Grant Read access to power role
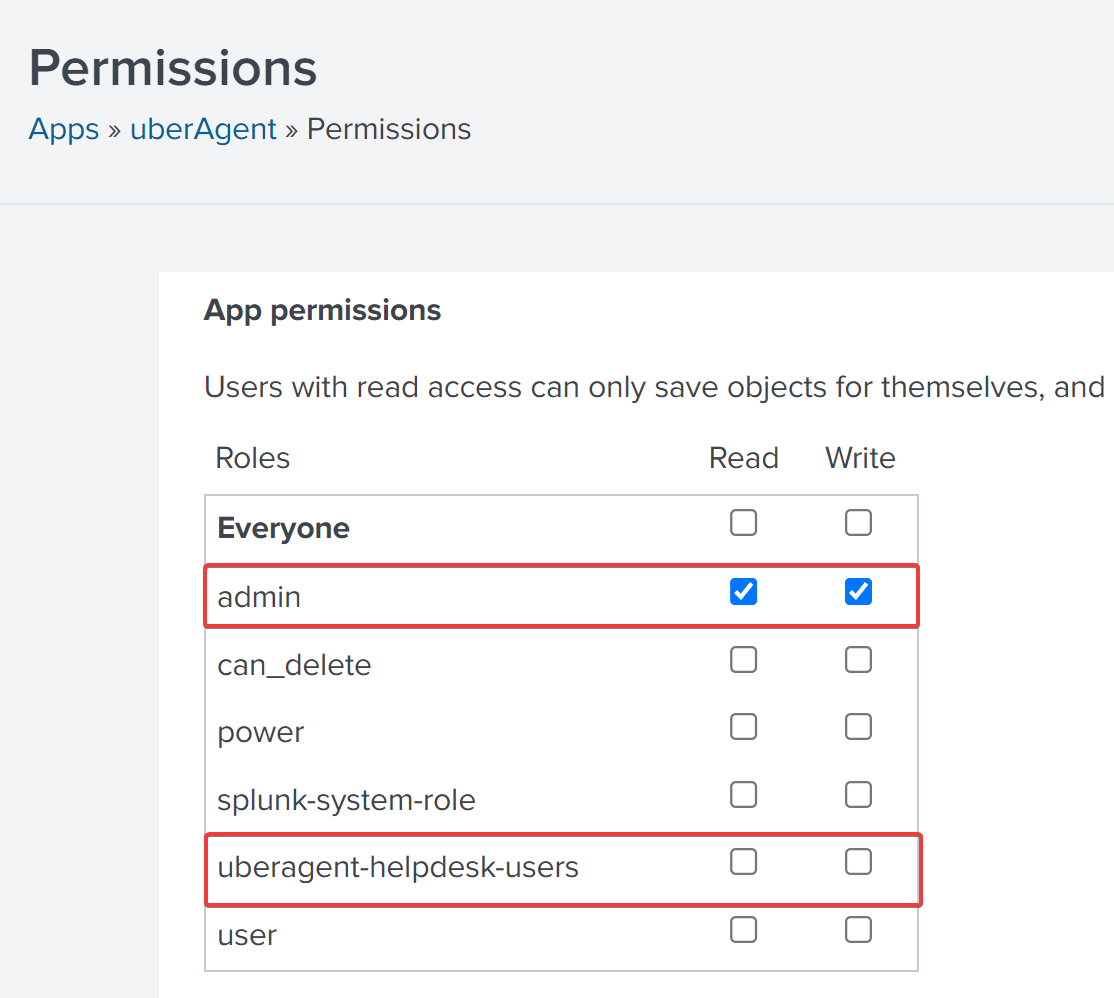The width and height of the screenshot is (1114, 998). coord(743,727)
